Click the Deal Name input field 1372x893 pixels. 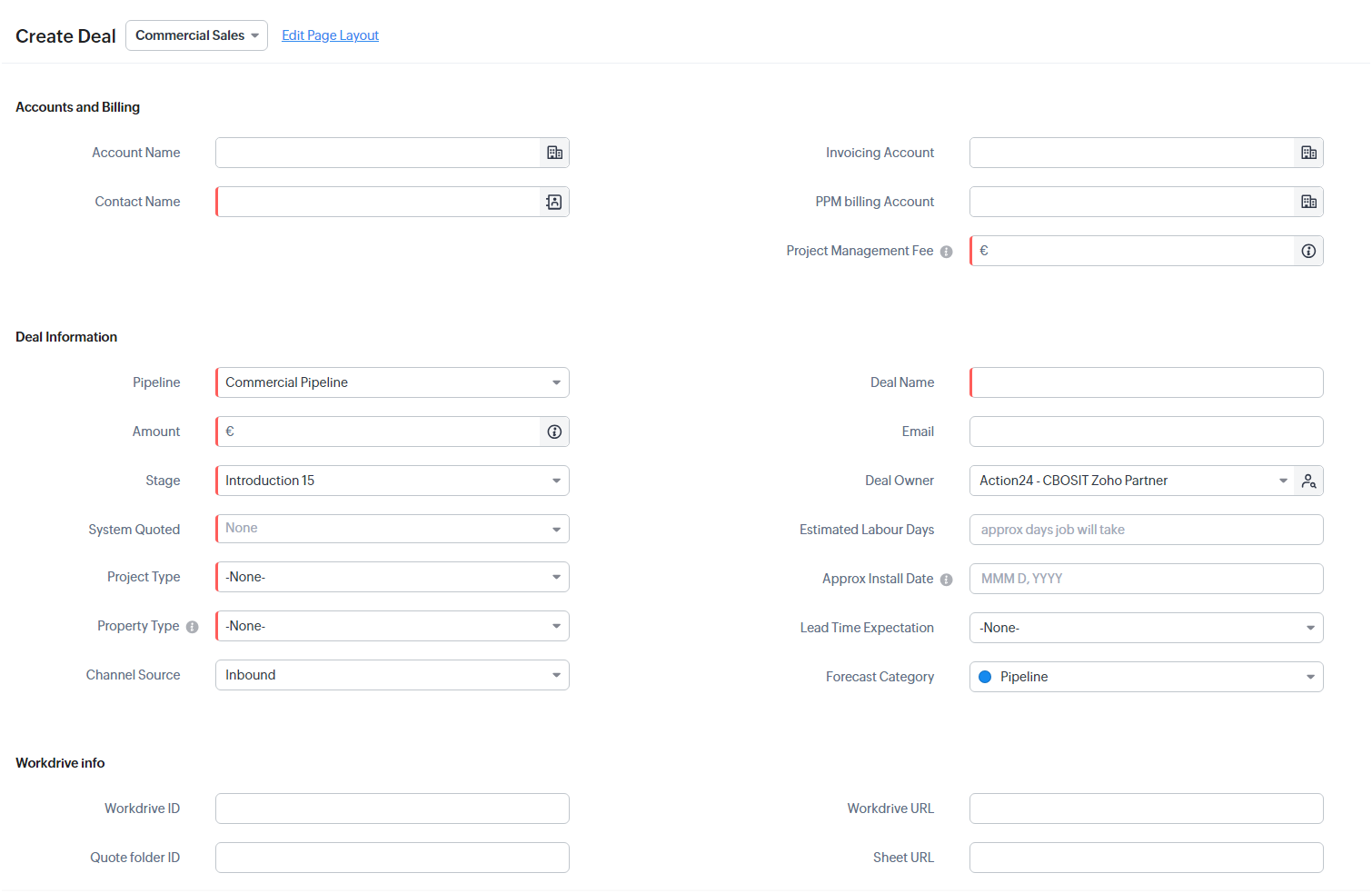pos(1146,382)
